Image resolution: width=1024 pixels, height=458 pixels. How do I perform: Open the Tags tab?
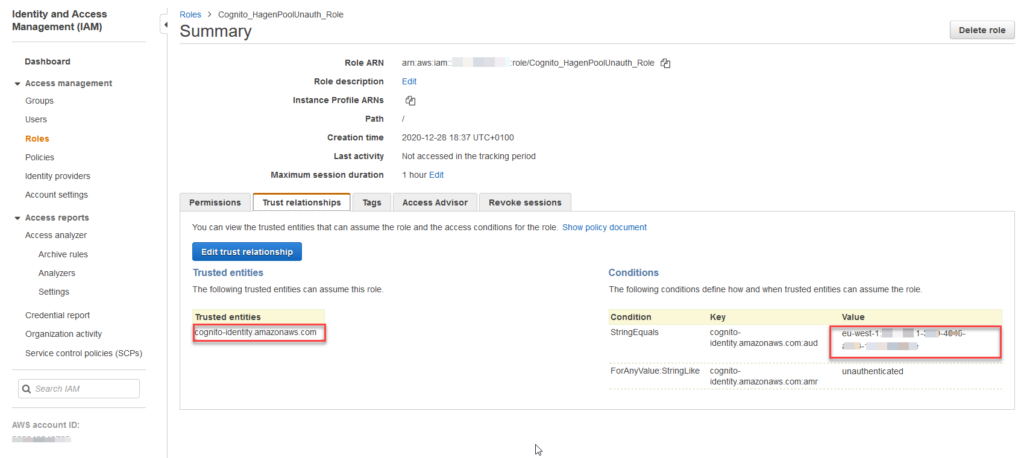pos(372,202)
